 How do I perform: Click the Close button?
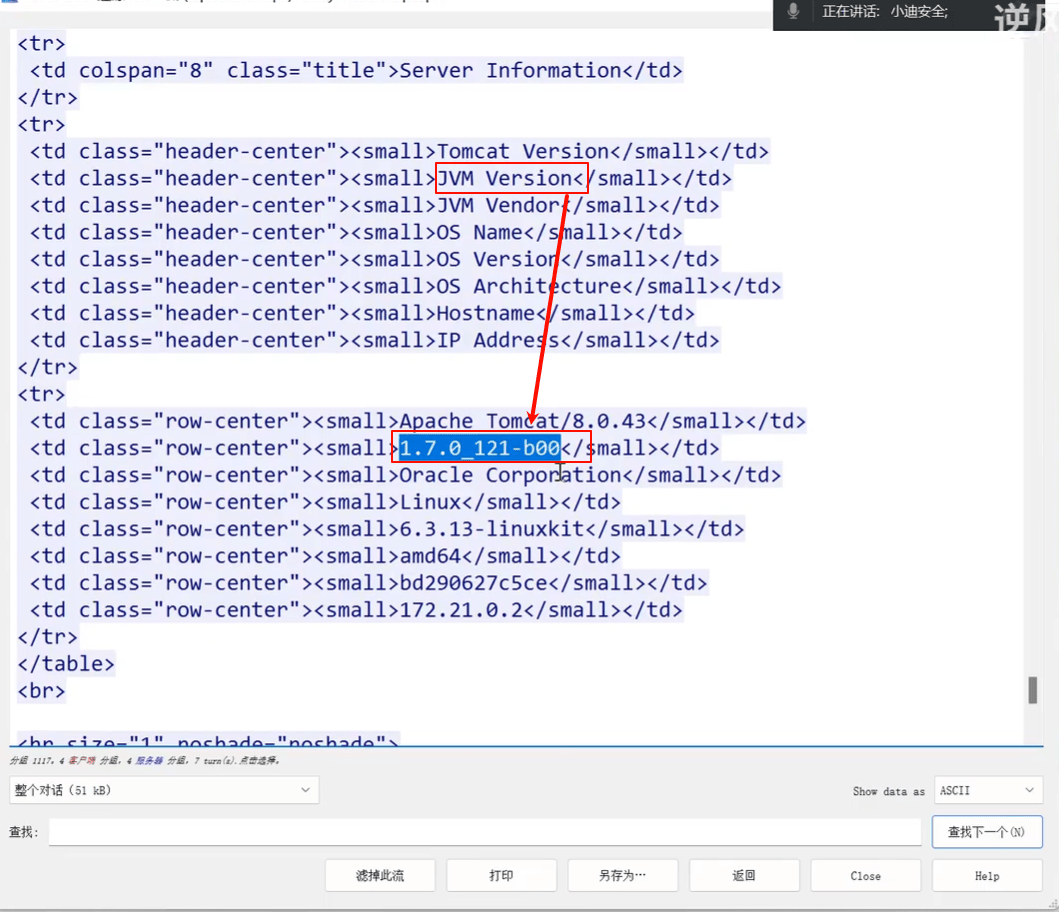865,876
